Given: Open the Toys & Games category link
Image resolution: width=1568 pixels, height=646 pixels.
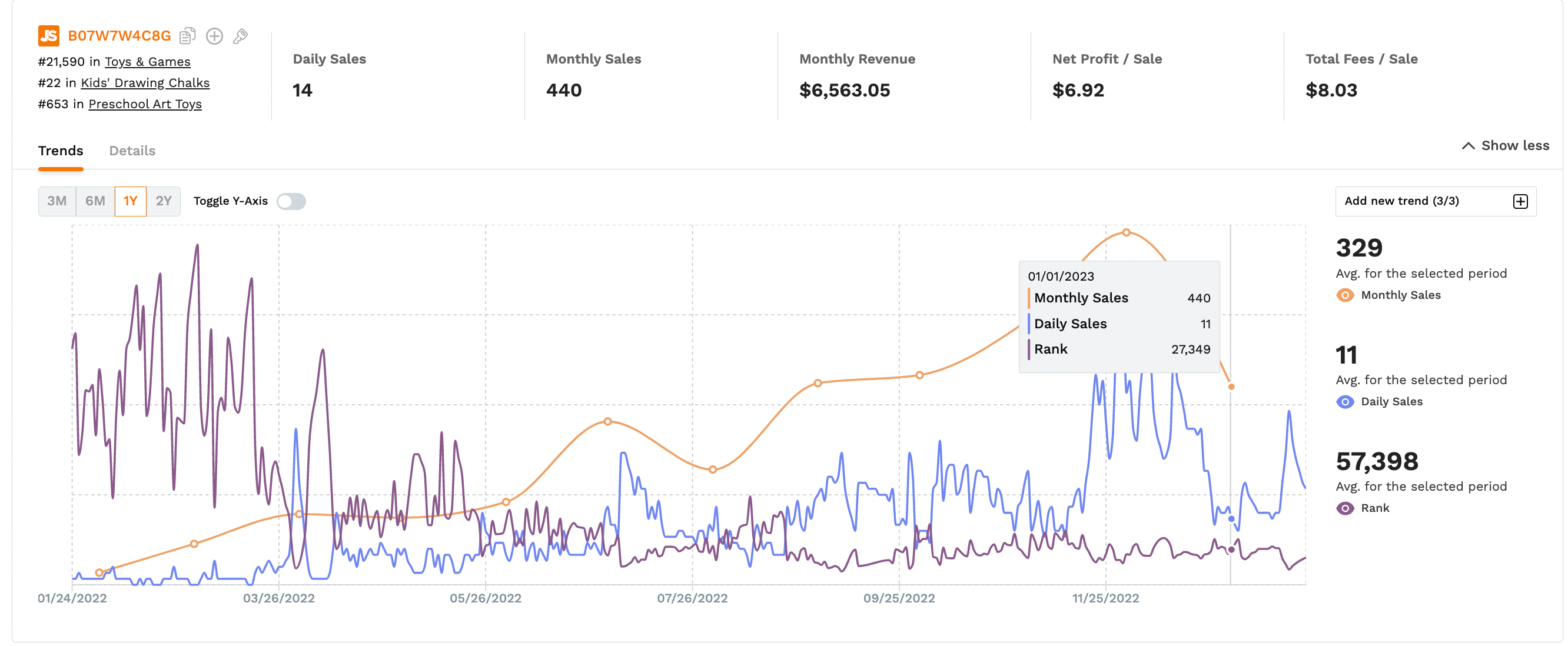Looking at the screenshot, I should click(x=147, y=62).
